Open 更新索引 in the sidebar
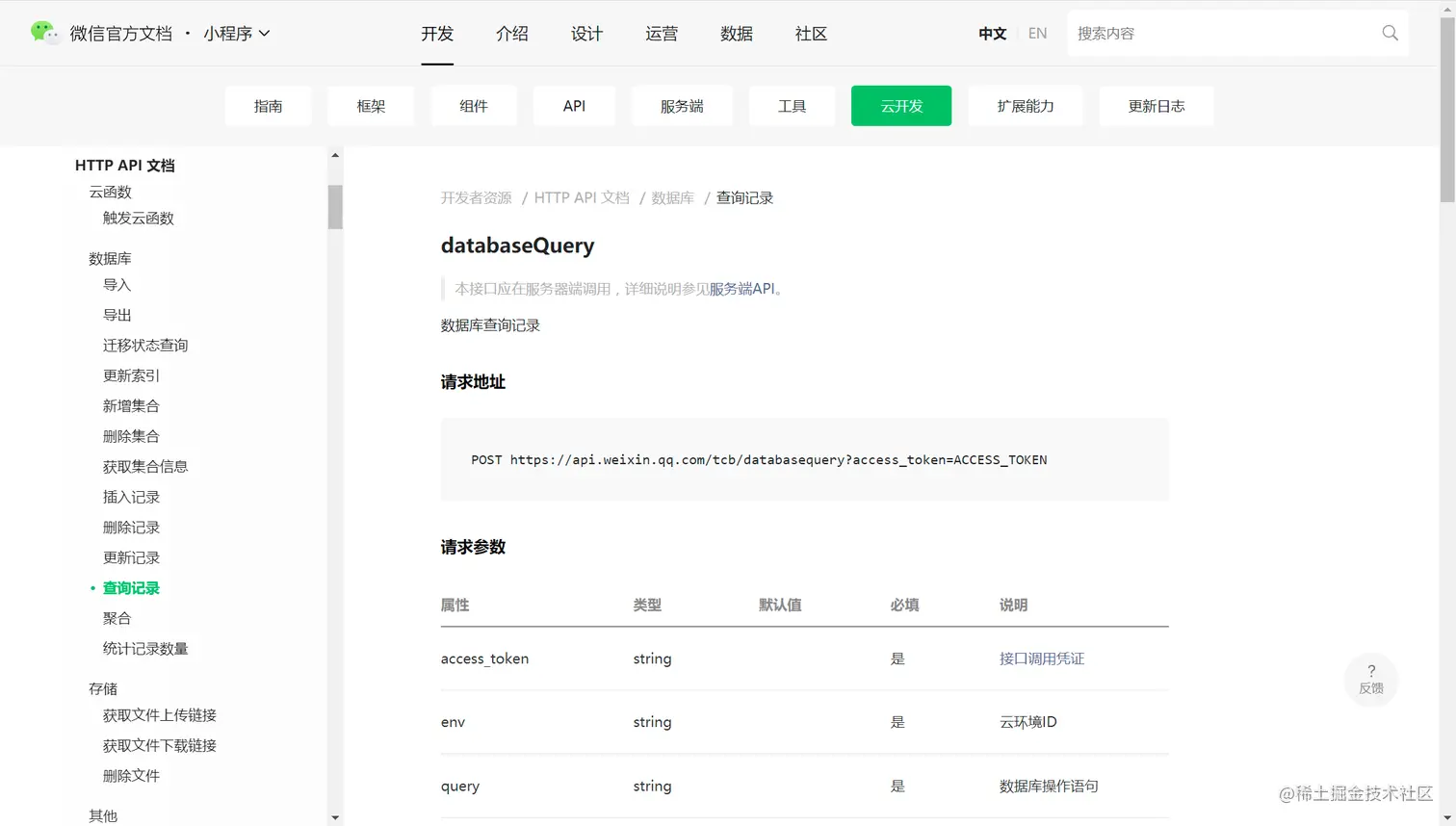Screen dimensions: 1456x826 (x=131, y=375)
